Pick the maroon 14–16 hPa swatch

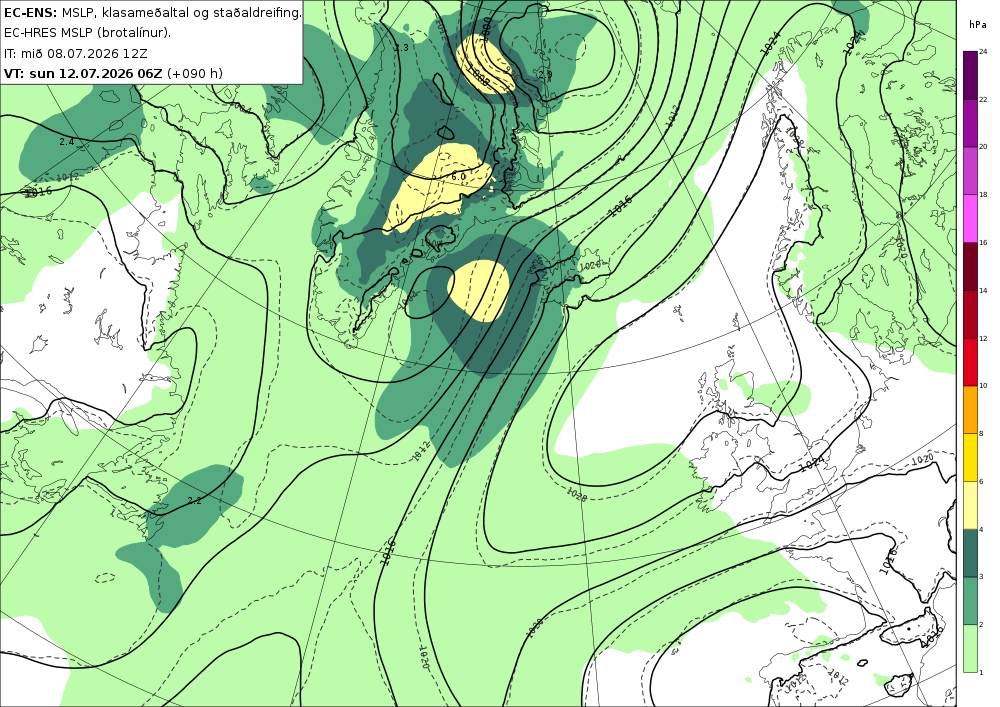(970, 266)
